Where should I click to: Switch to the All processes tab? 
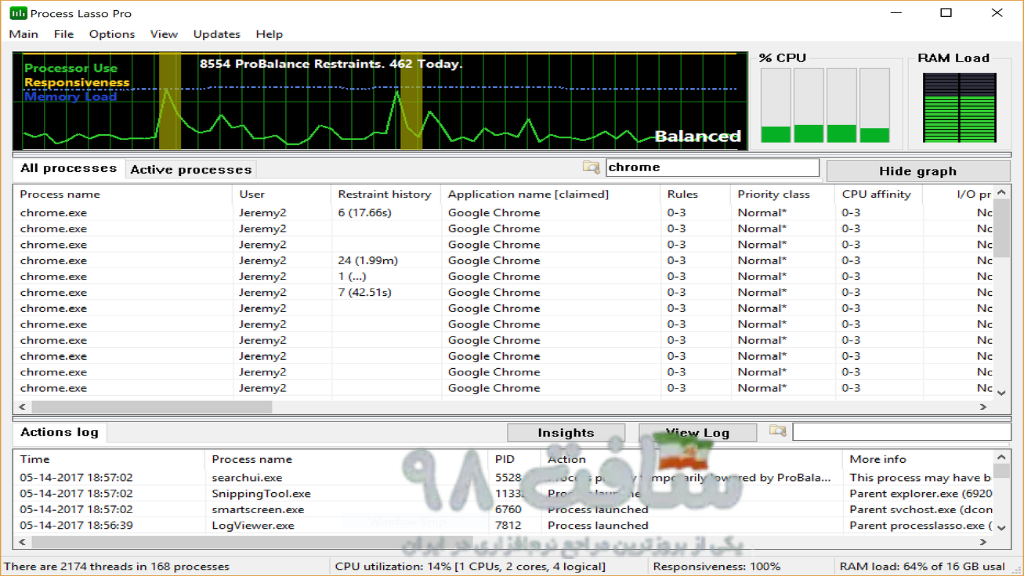69,168
